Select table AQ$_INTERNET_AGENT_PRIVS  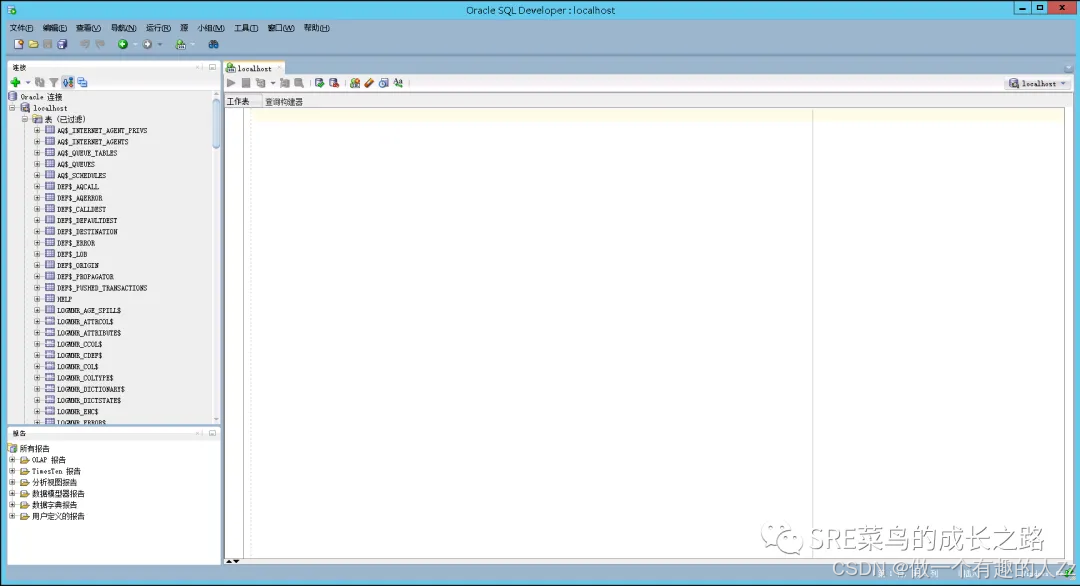point(102,131)
